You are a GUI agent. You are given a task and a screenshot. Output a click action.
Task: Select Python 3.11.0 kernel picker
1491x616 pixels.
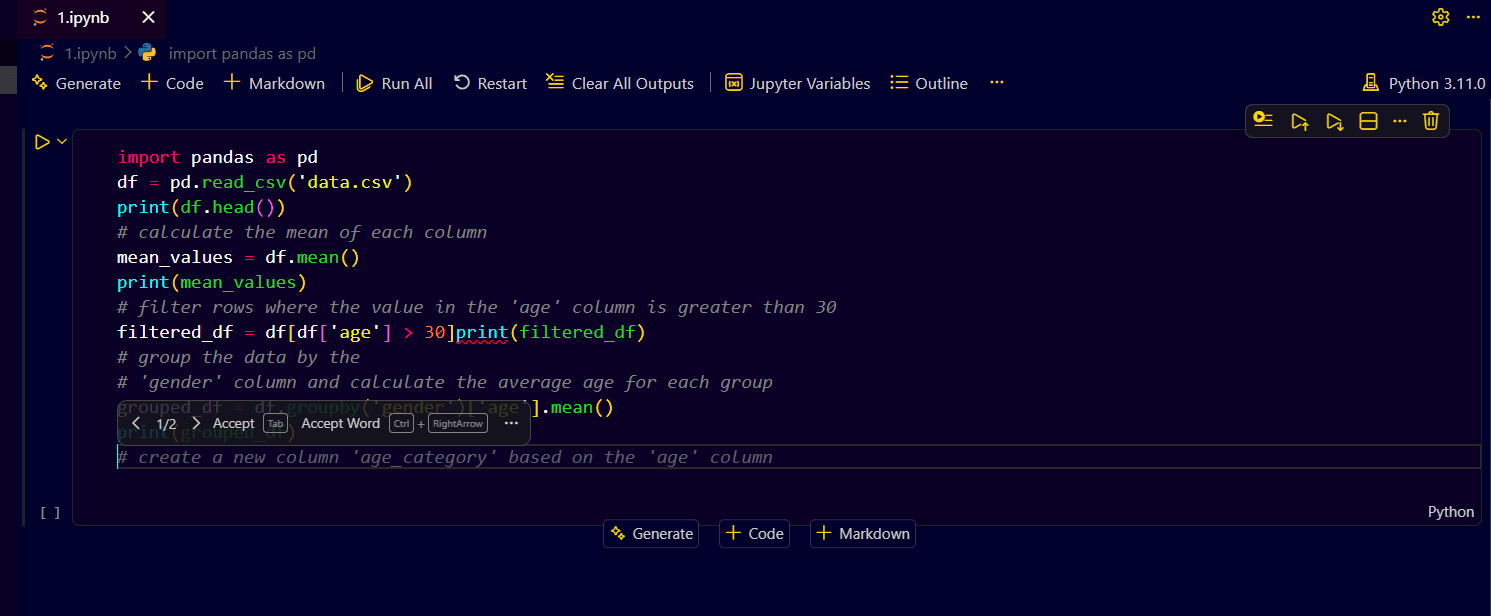[1424, 83]
